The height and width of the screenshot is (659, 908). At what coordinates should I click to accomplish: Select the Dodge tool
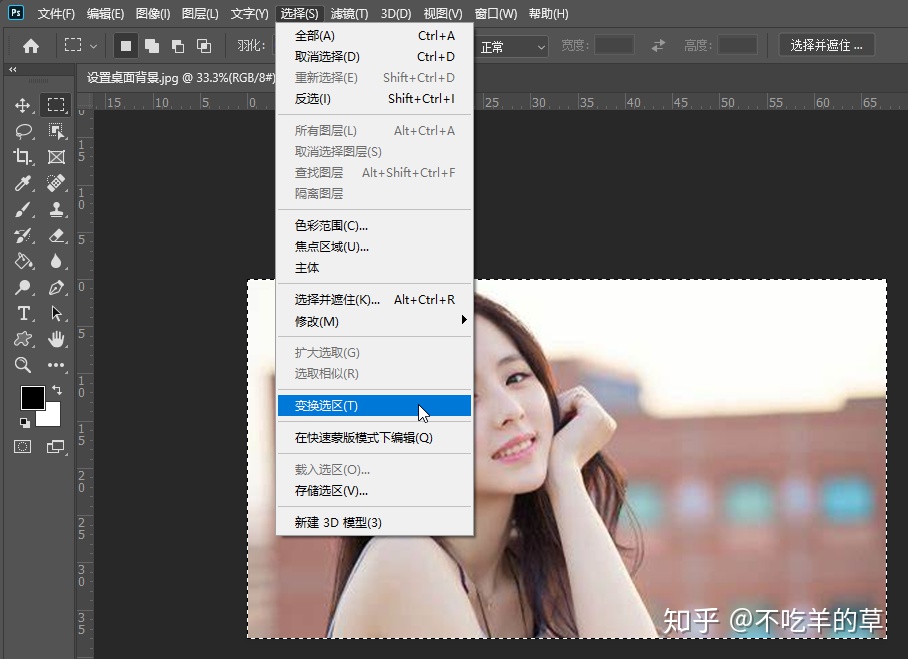[23, 287]
